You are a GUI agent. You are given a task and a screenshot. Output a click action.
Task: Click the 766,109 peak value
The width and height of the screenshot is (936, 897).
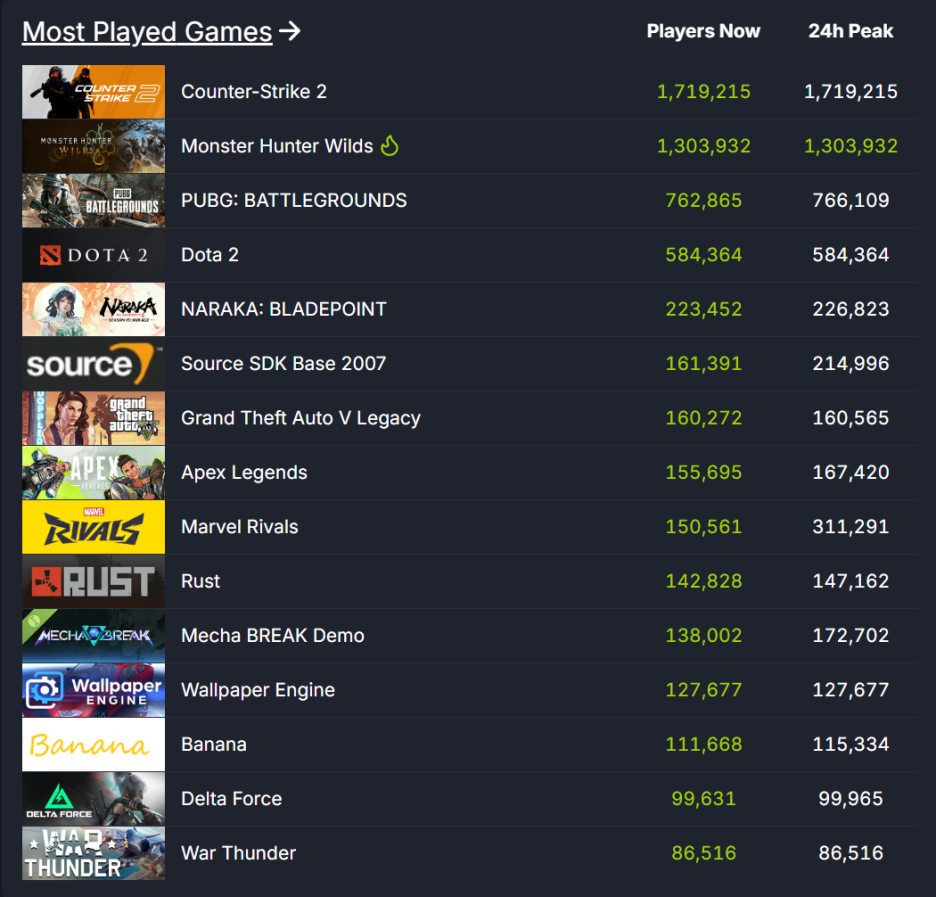point(851,200)
